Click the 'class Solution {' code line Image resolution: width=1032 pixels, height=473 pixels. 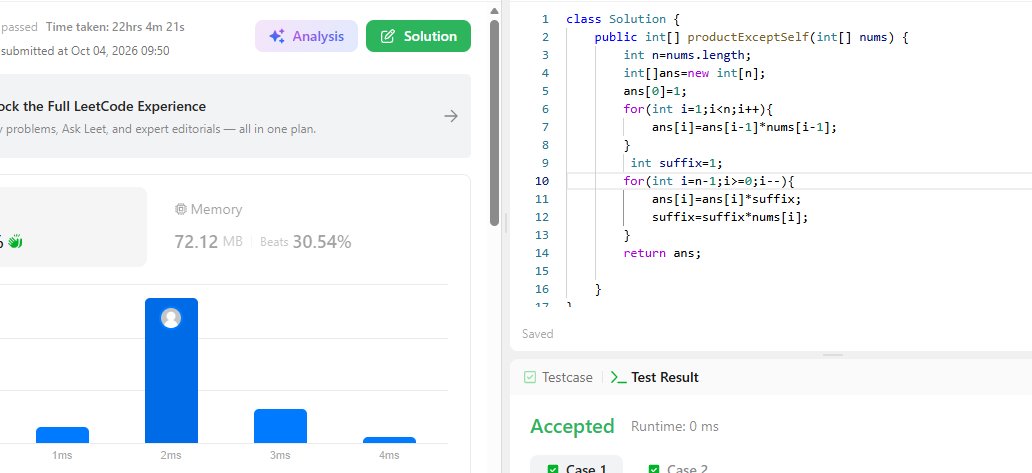pos(623,19)
